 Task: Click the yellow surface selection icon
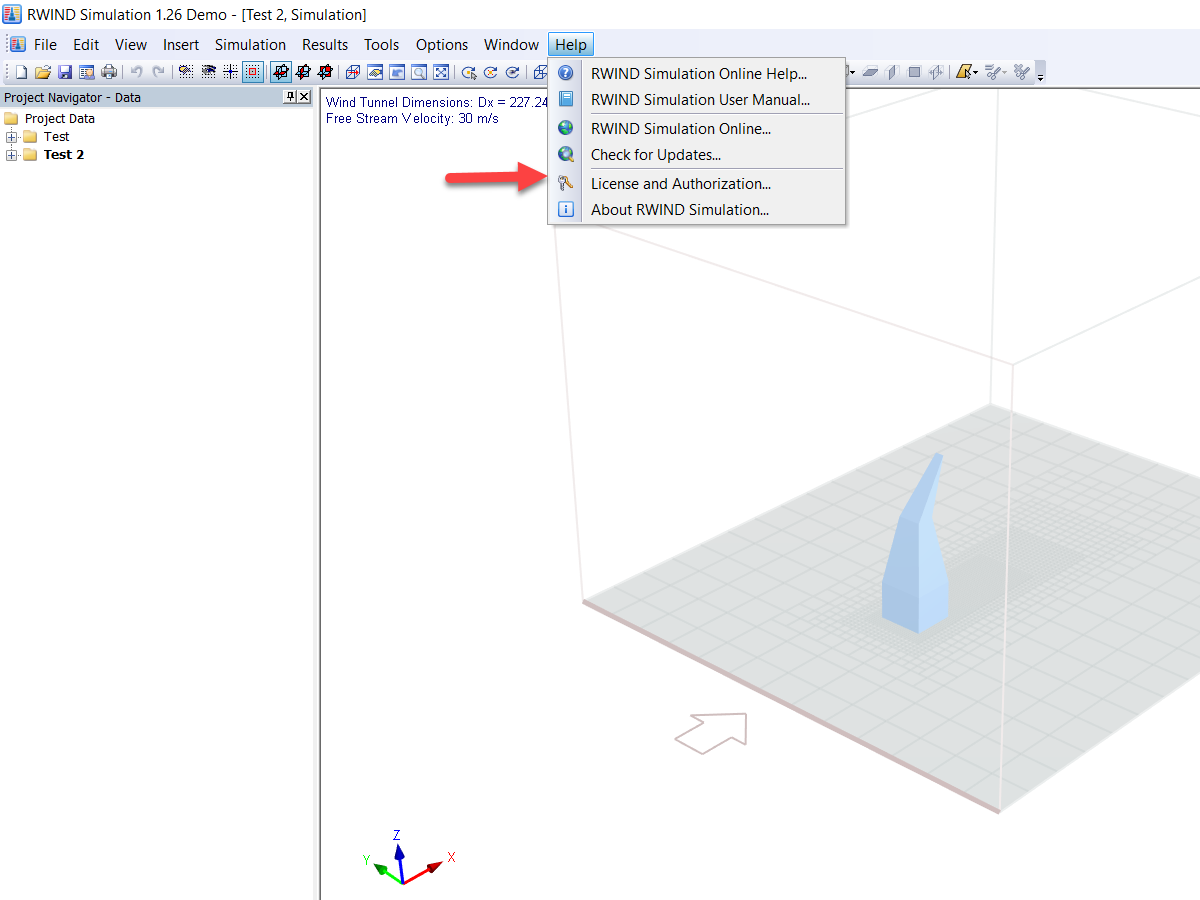pyautogui.click(x=964, y=72)
